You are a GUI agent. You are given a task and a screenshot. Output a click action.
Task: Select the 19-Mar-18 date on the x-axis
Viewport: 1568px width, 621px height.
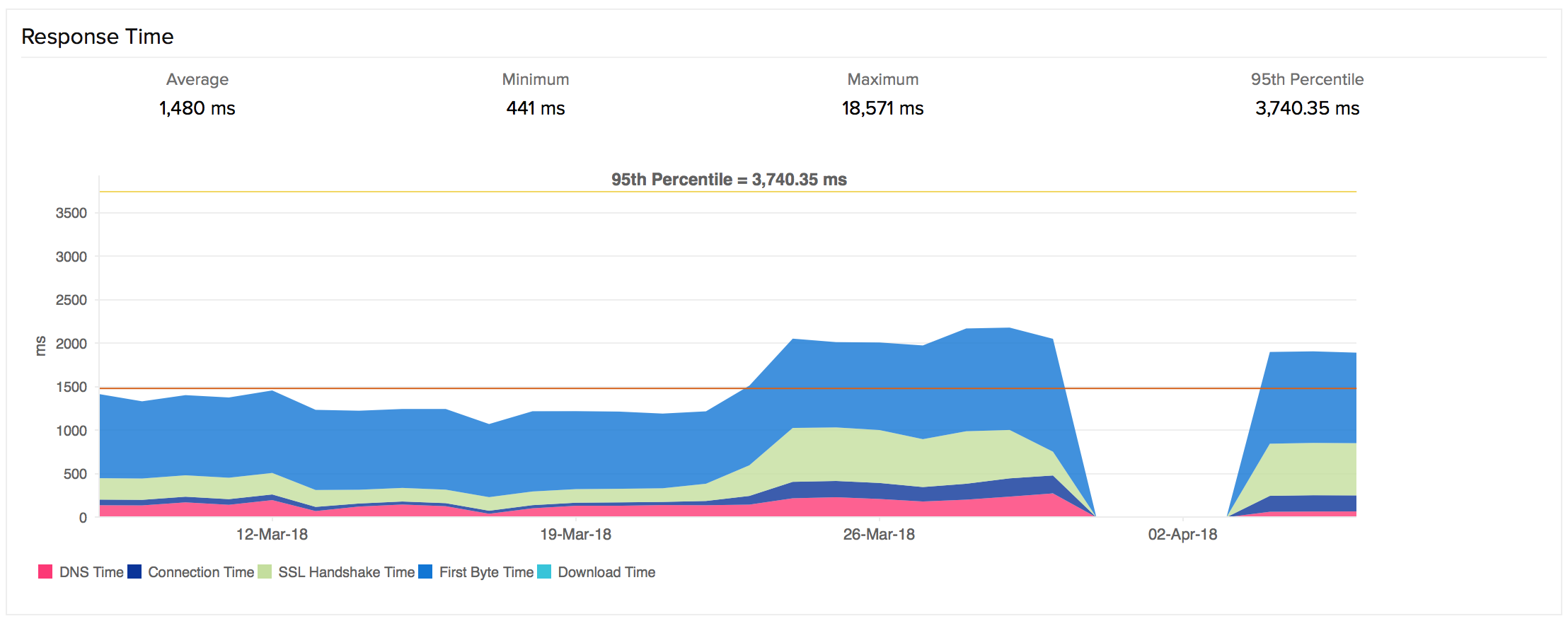[575, 535]
